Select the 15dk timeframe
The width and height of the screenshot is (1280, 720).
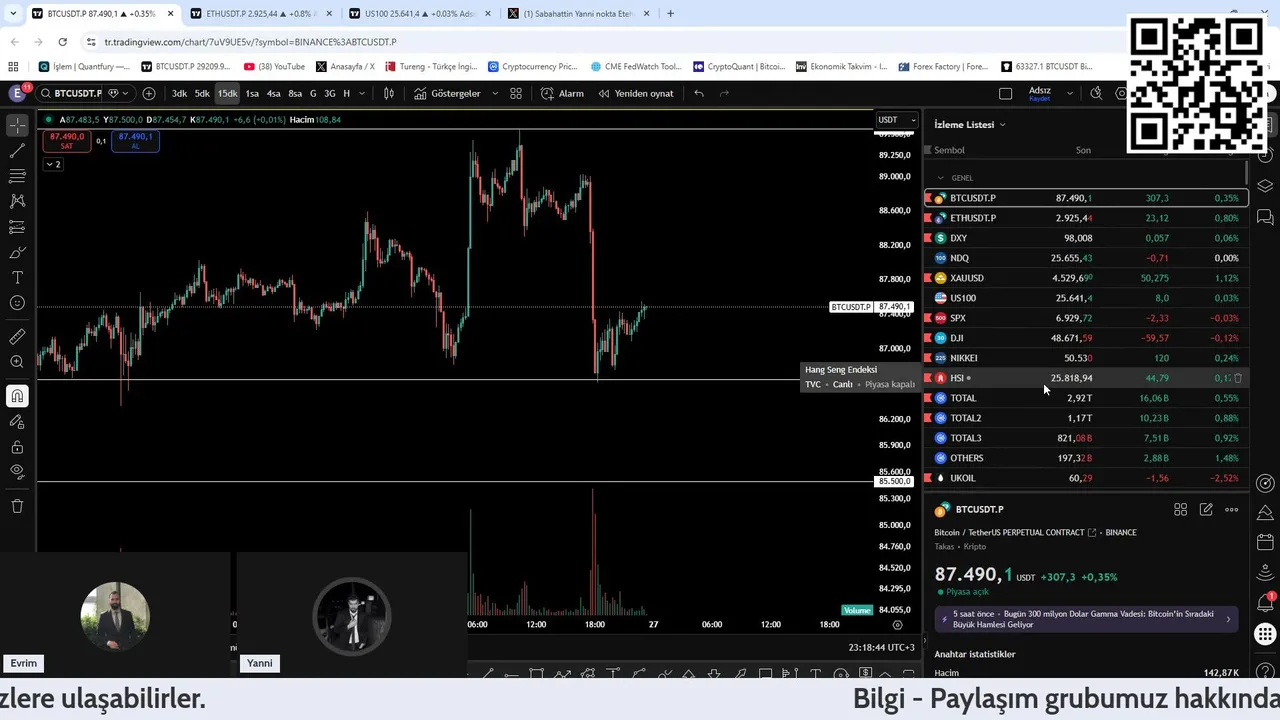[227, 93]
